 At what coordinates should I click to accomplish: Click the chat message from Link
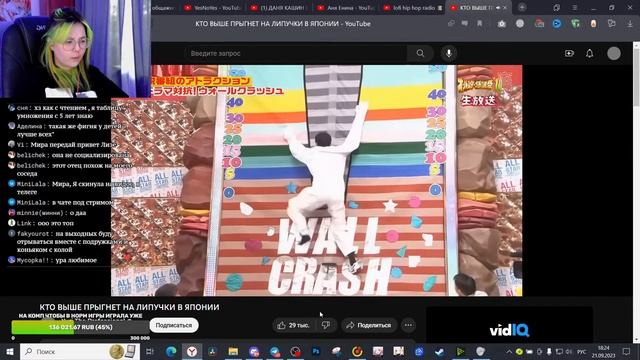point(41,223)
